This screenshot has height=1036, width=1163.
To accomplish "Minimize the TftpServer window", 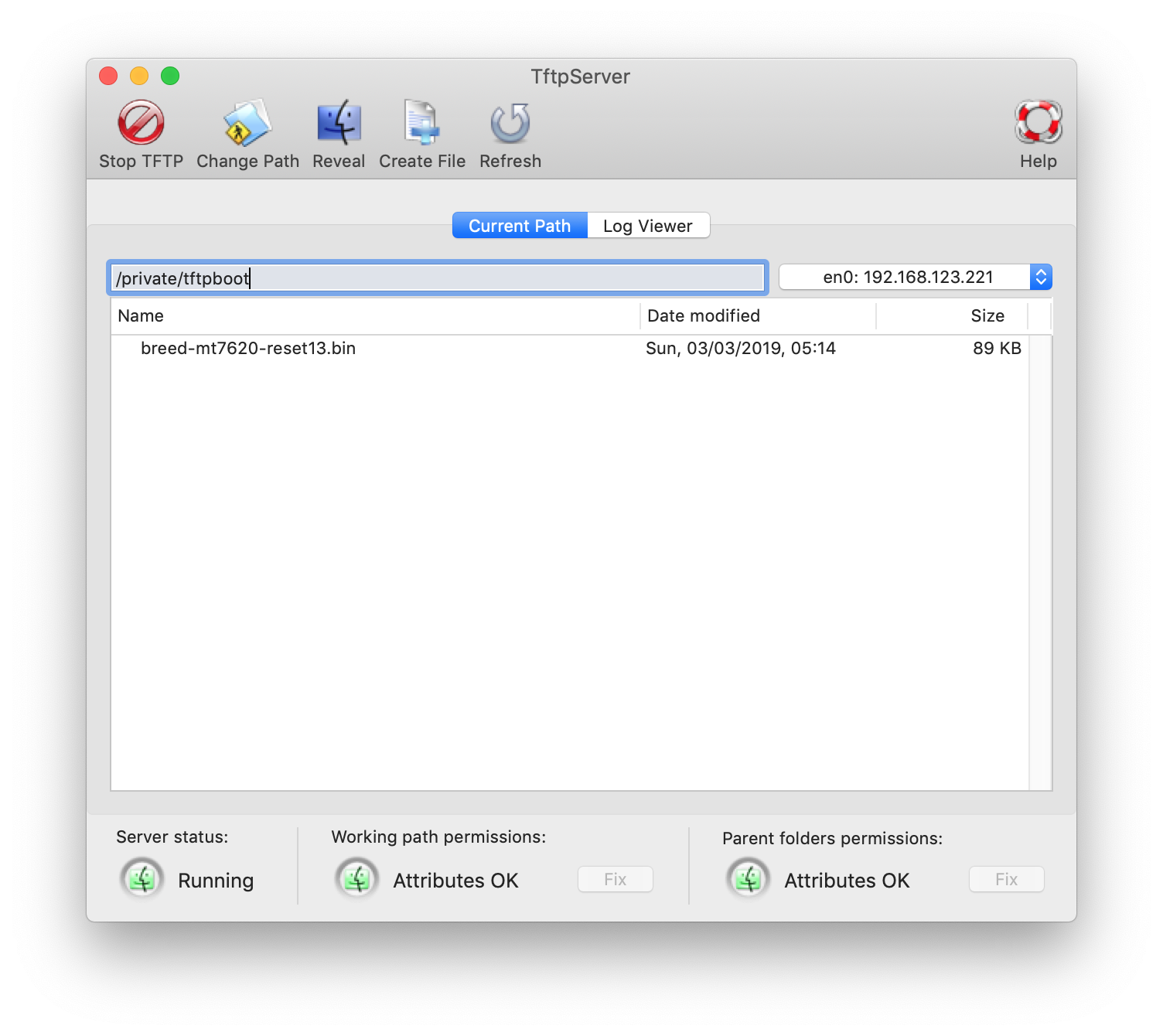I will point(139,76).
